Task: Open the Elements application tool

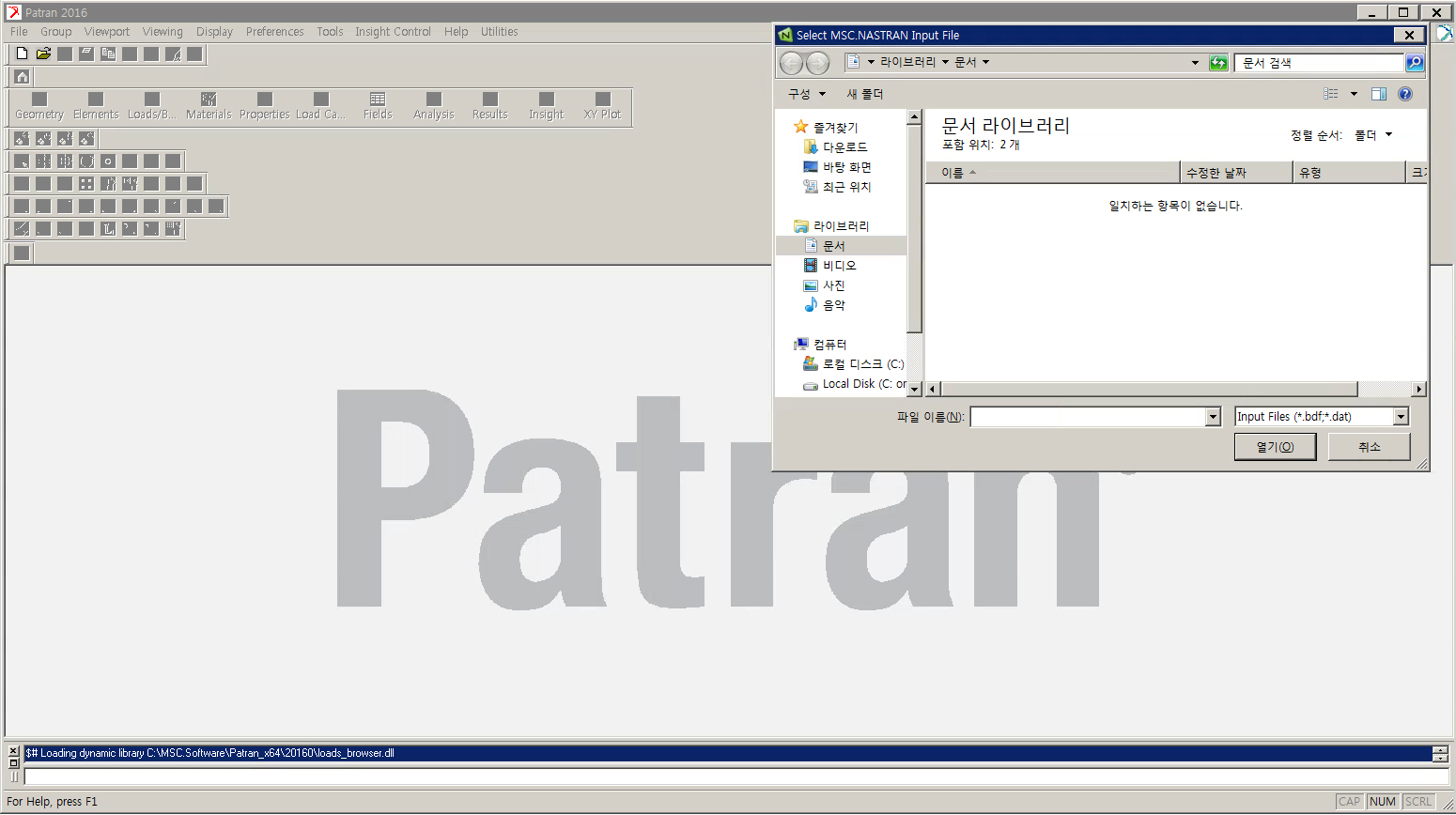Action: [96, 106]
